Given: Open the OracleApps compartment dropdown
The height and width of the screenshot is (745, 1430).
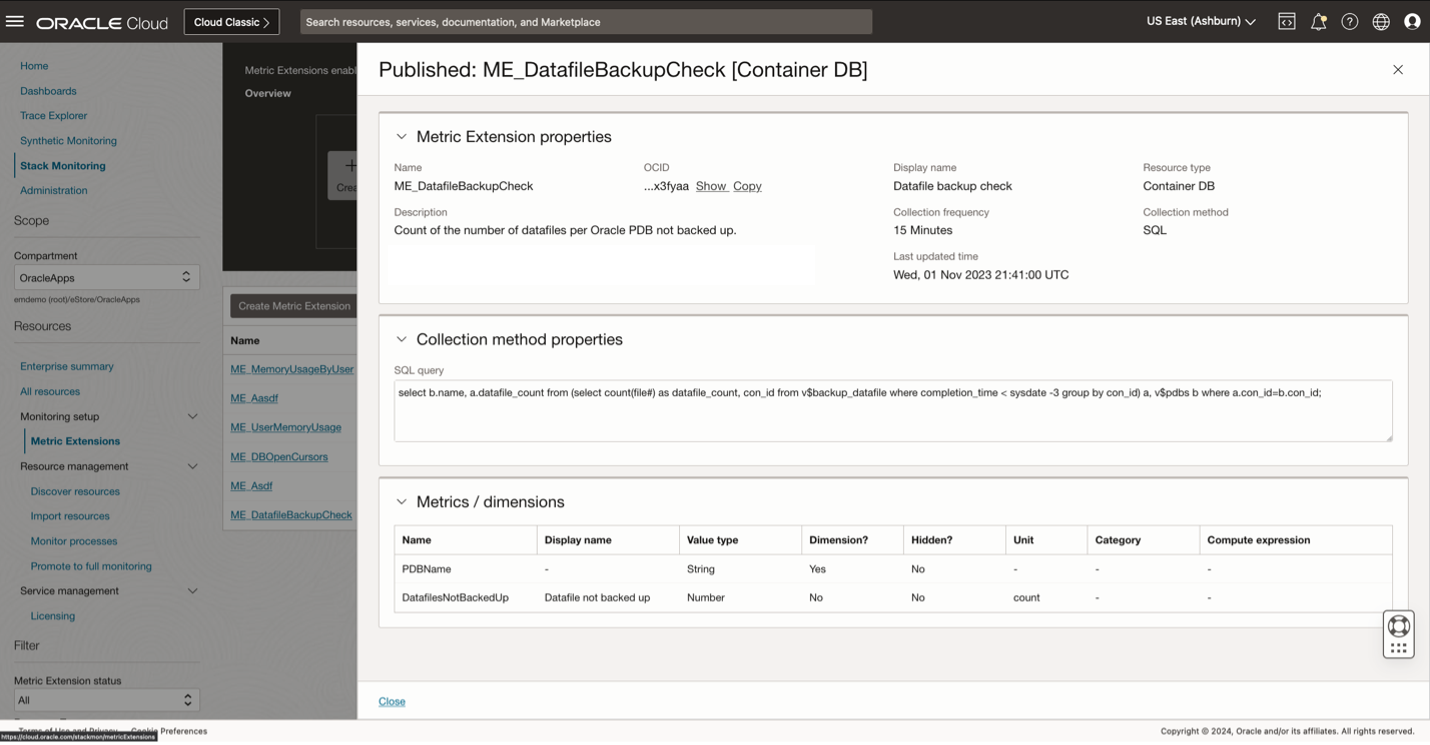Looking at the screenshot, I should [x=106, y=277].
